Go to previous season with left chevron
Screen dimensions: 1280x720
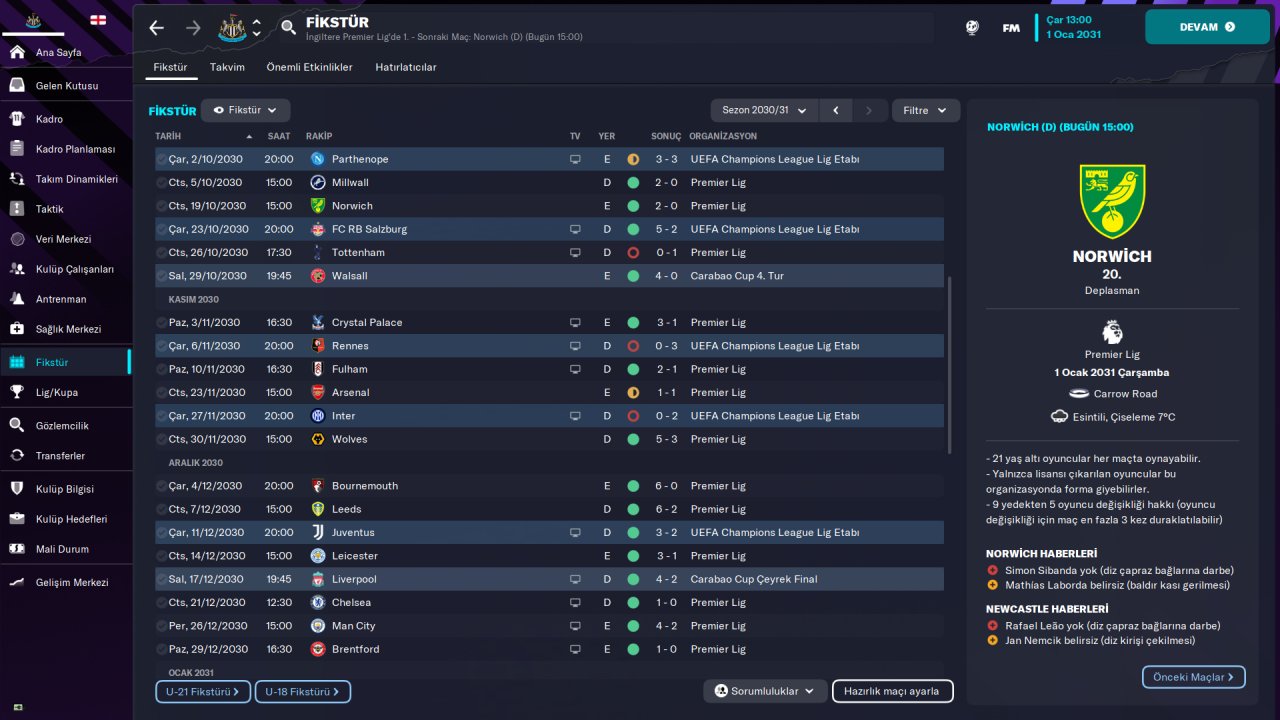coord(836,110)
